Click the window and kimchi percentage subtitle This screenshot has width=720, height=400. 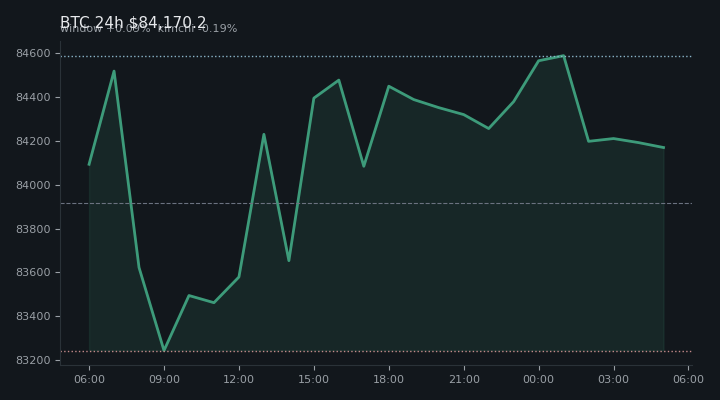click(149, 28)
